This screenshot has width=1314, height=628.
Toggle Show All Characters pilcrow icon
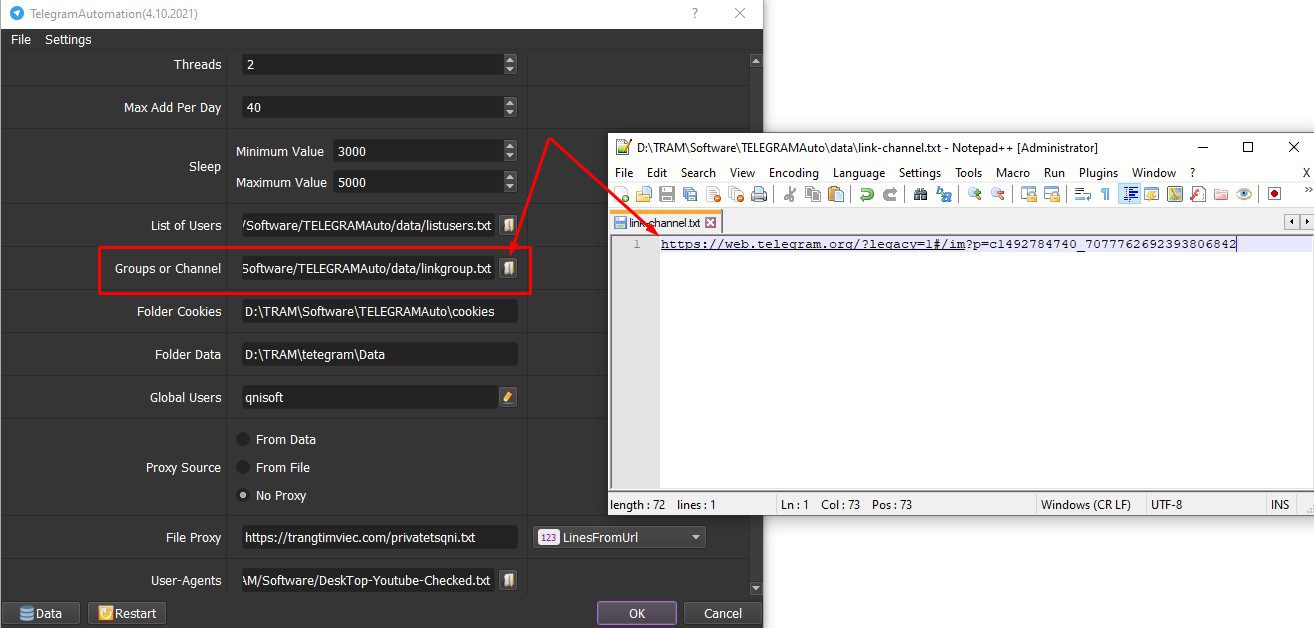coord(1105,194)
